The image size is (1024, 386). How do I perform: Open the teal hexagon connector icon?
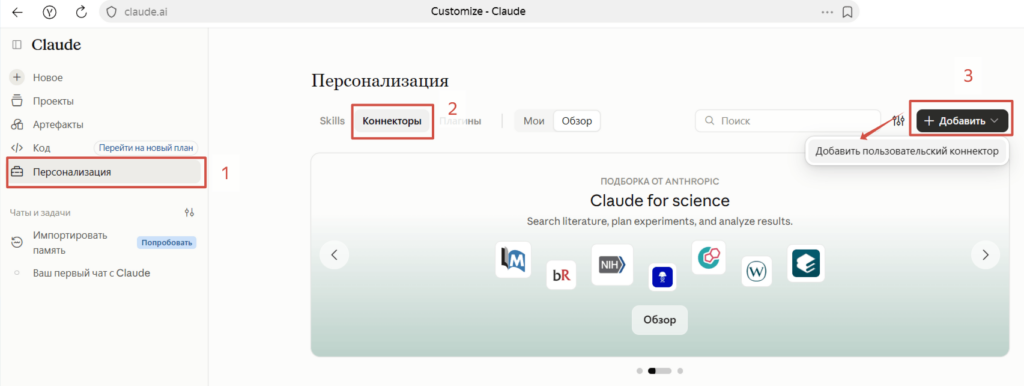[x=709, y=257]
